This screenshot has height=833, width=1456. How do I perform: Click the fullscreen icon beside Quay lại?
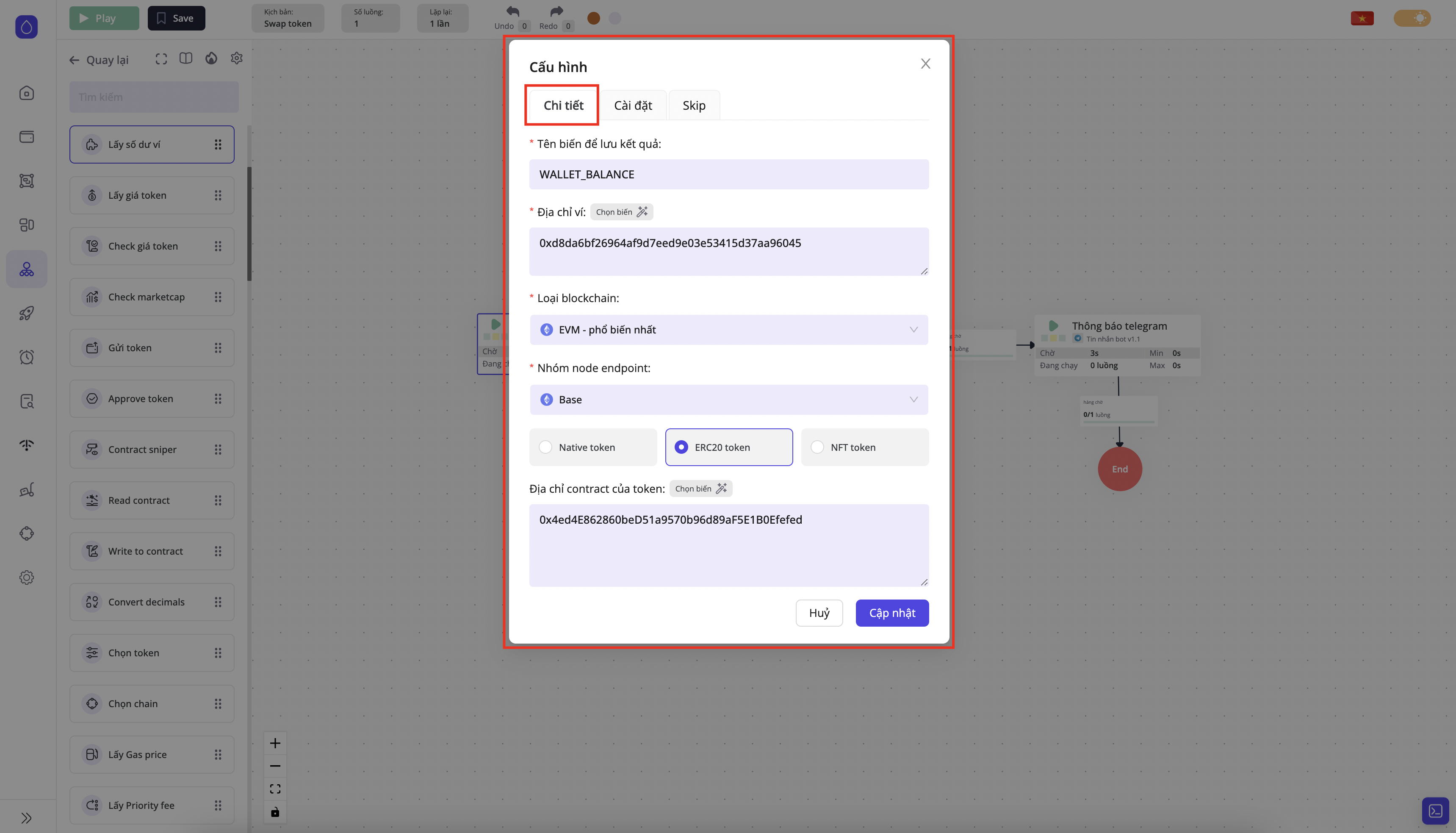click(x=161, y=59)
